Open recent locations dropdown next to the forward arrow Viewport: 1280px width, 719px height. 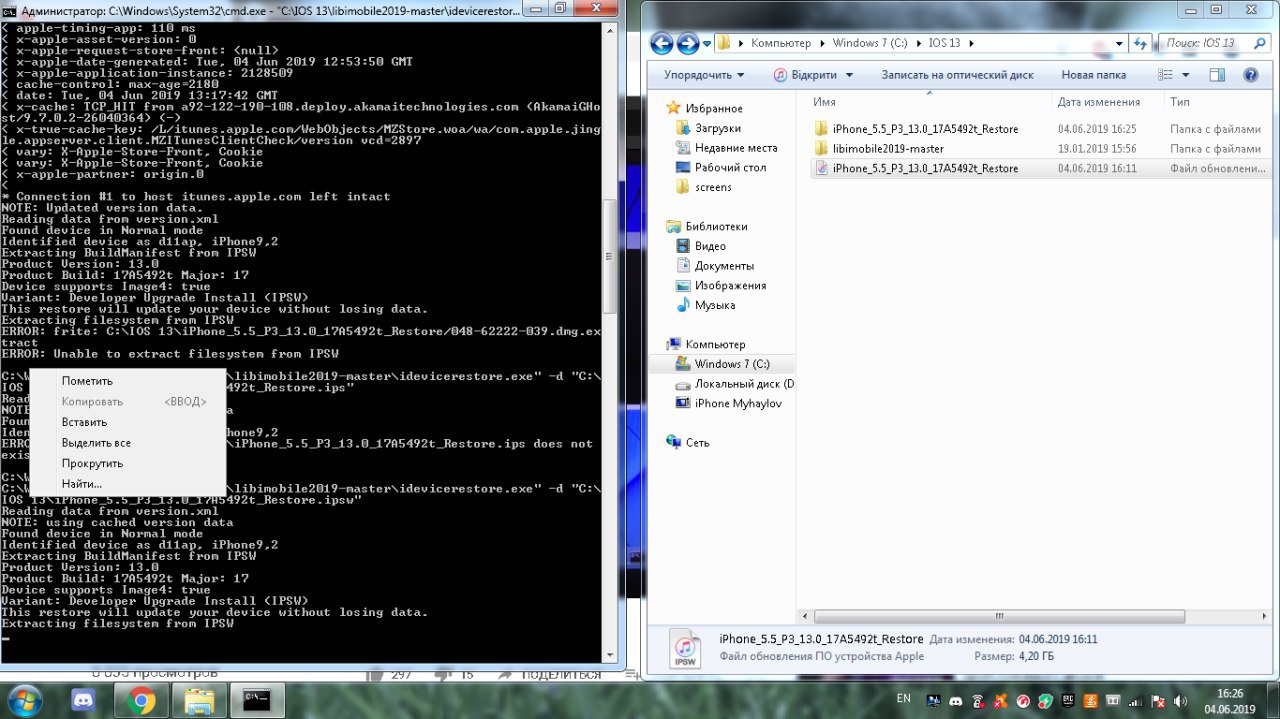pyautogui.click(x=707, y=44)
